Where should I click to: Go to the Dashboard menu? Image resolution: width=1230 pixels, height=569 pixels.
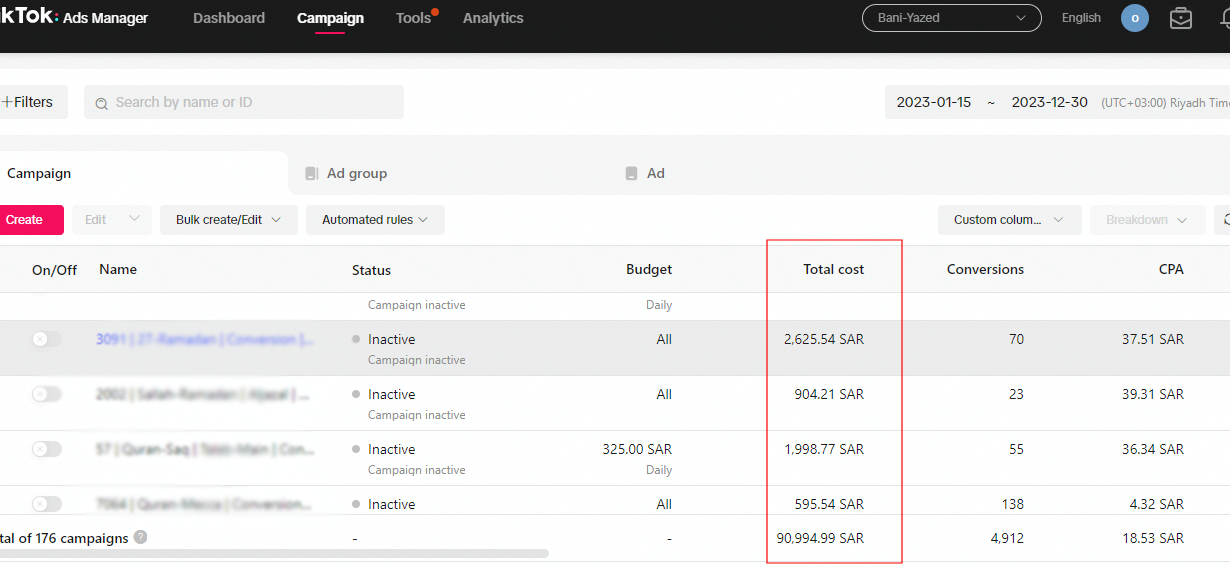coord(229,18)
